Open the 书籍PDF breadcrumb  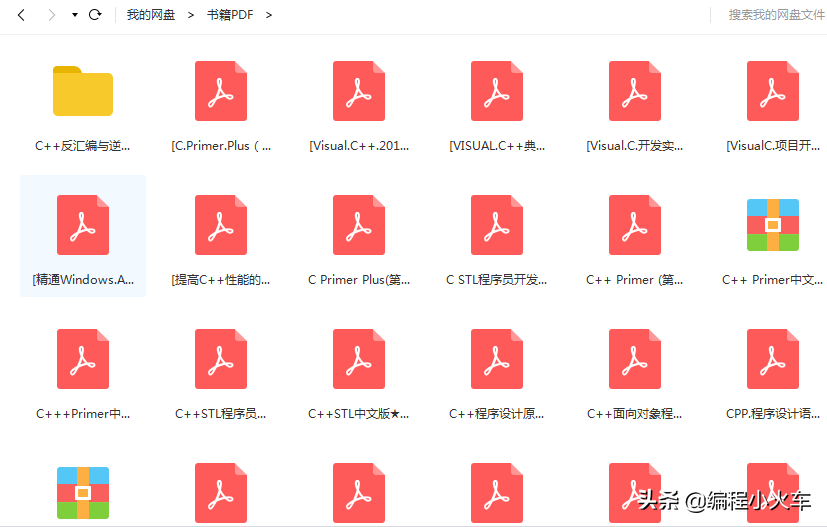pos(230,15)
